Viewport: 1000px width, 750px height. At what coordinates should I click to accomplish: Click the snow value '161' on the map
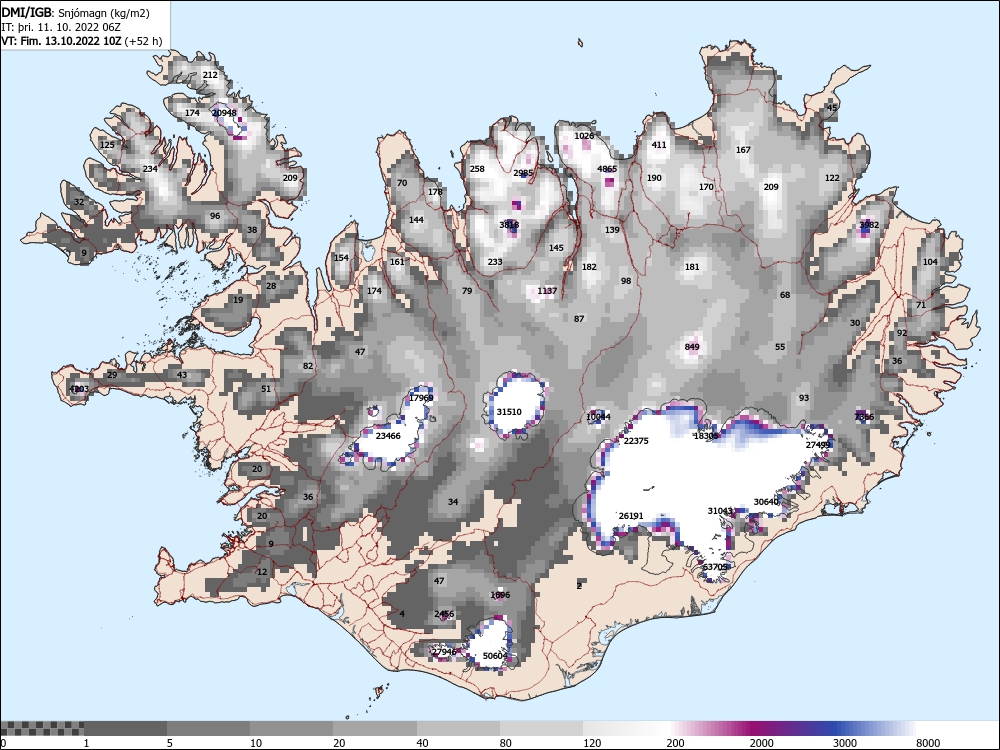pyautogui.click(x=397, y=262)
